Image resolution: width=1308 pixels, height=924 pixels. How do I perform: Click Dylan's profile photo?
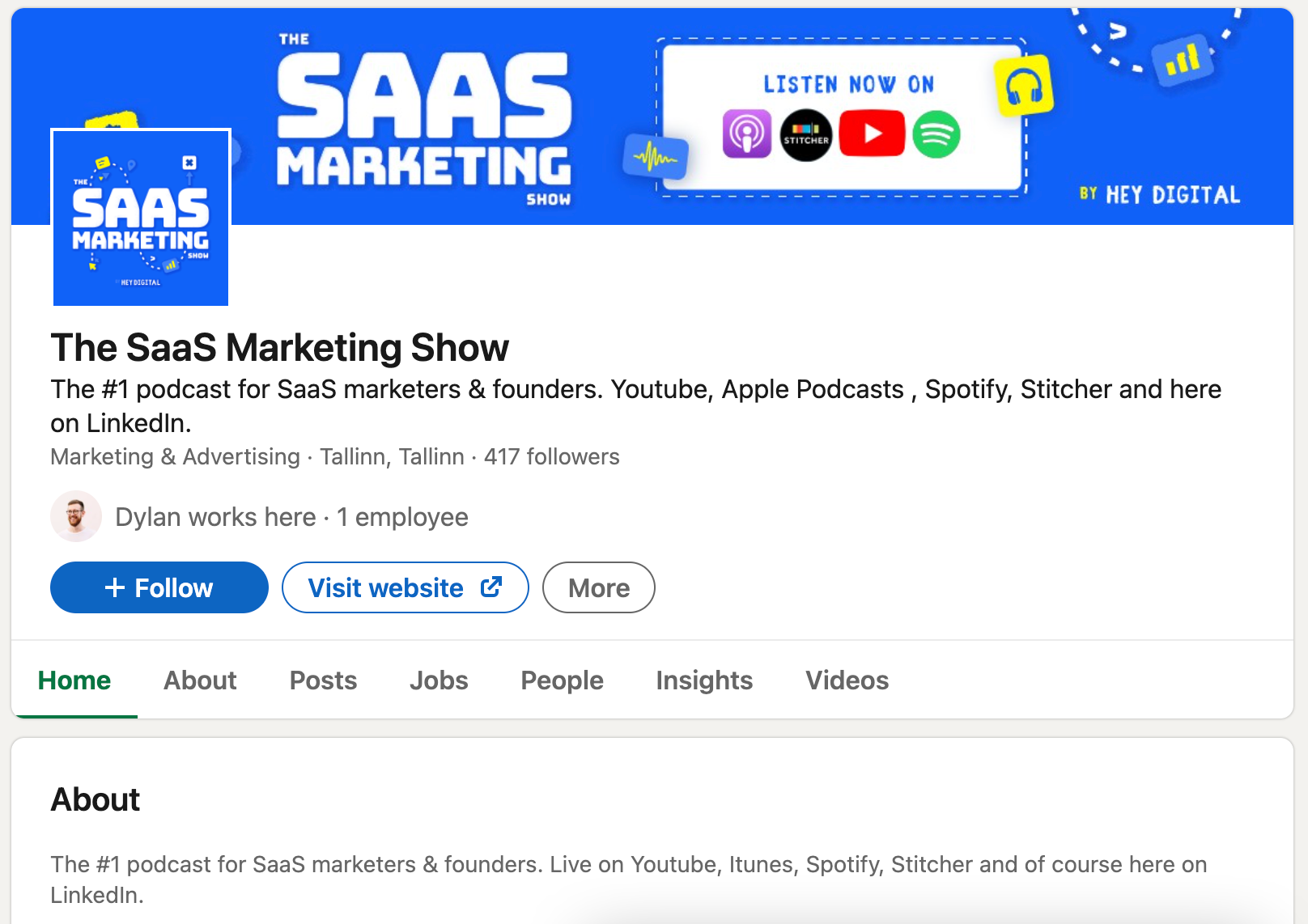(76, 516)
